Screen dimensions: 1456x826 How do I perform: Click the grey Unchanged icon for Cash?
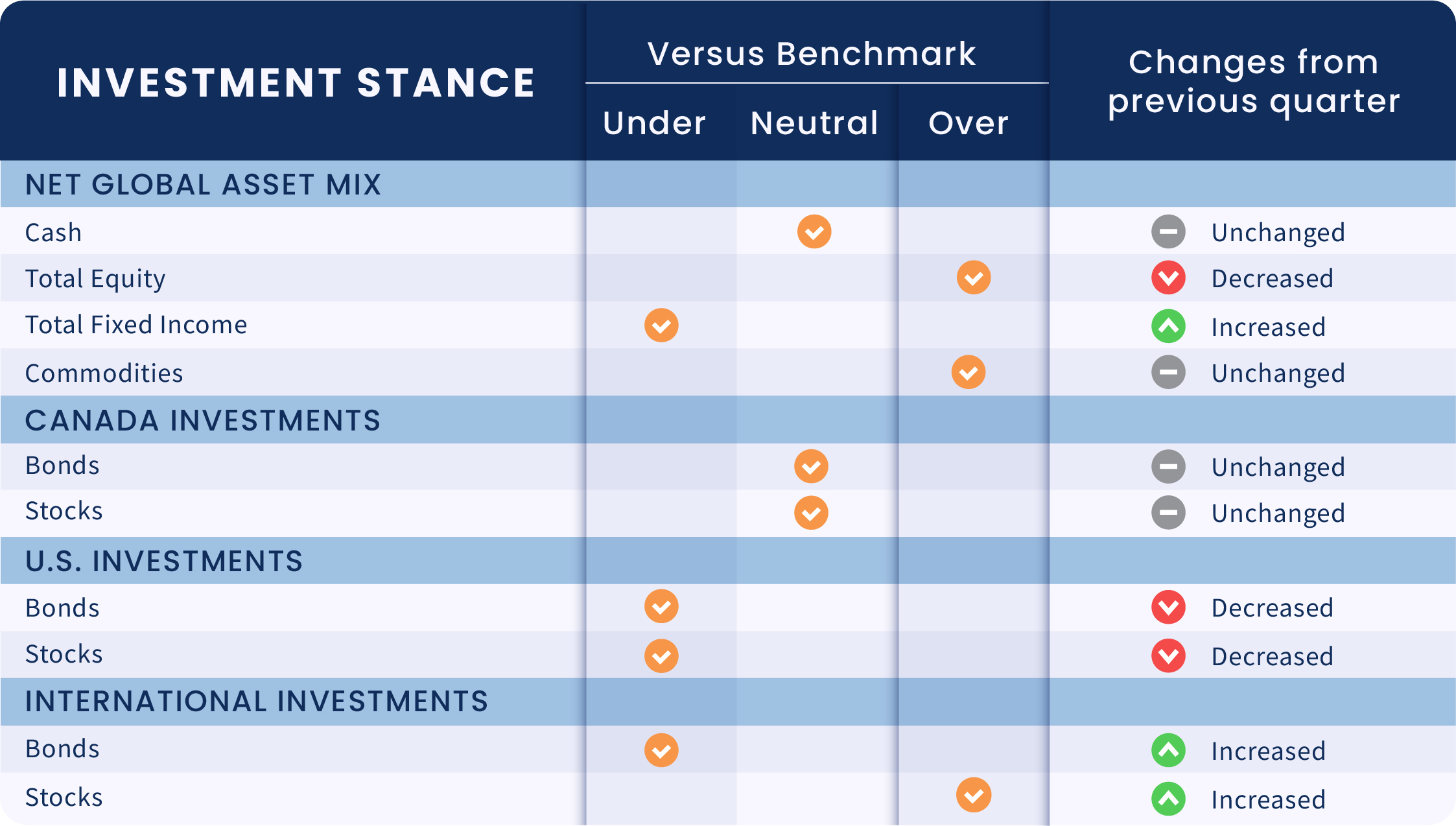click(x=1168, y=231)
